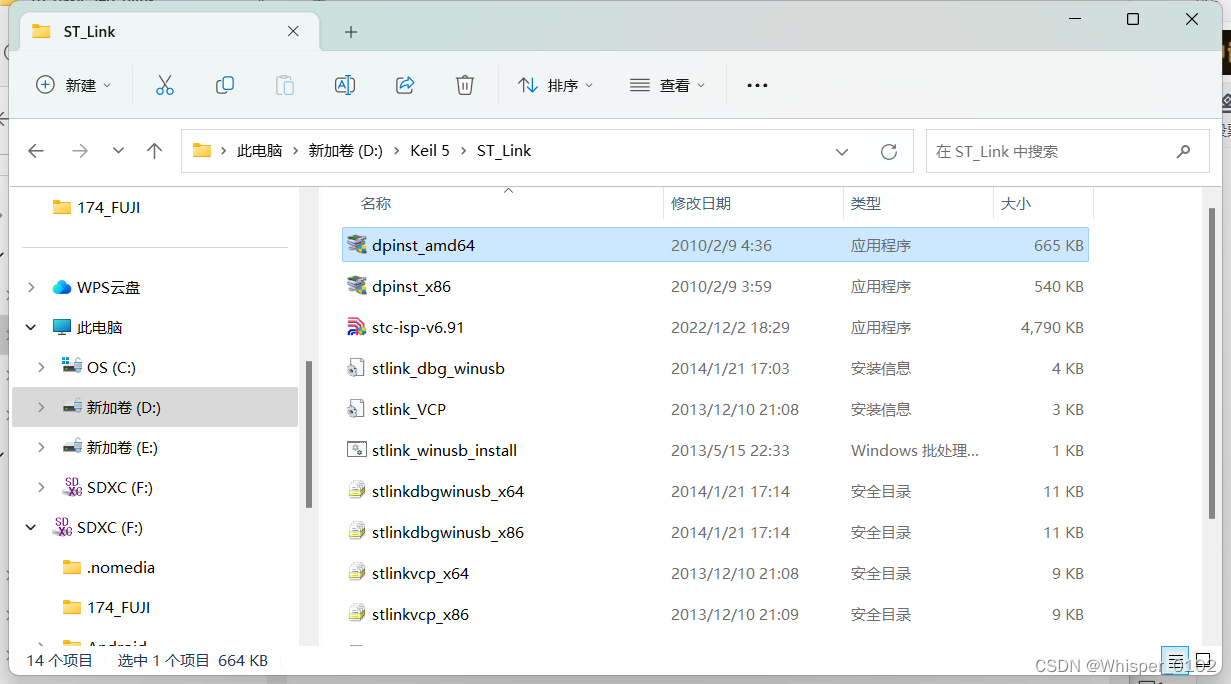Viewport: 1231px width, 684px height.
Task: Open a new tab with the plus button
Action: pyautogui.click(x=350, y=31)
